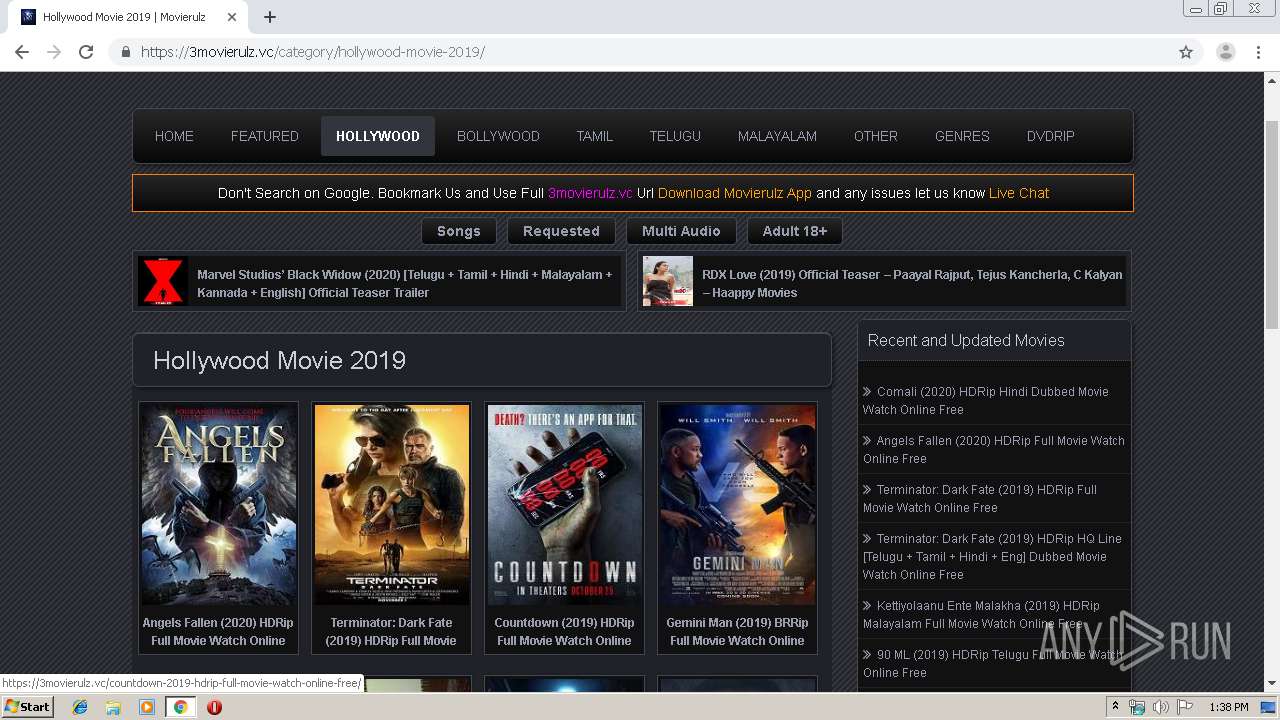Open the OTHER menu item

click(876, 136)
